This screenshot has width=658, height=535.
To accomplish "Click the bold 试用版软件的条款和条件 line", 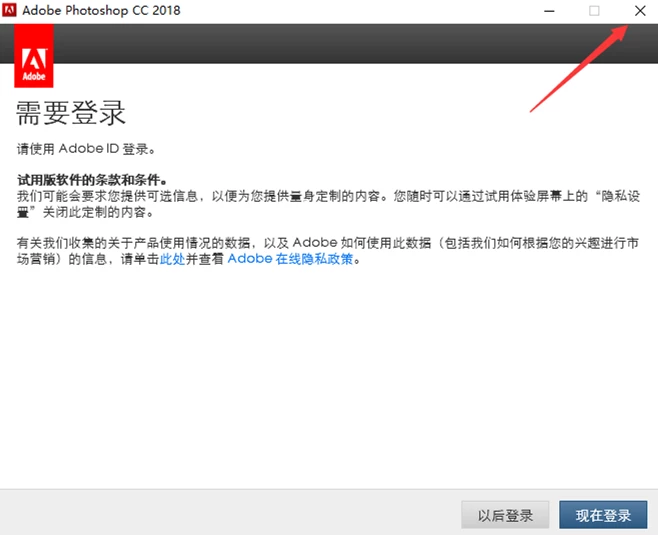I will (92, 180).
